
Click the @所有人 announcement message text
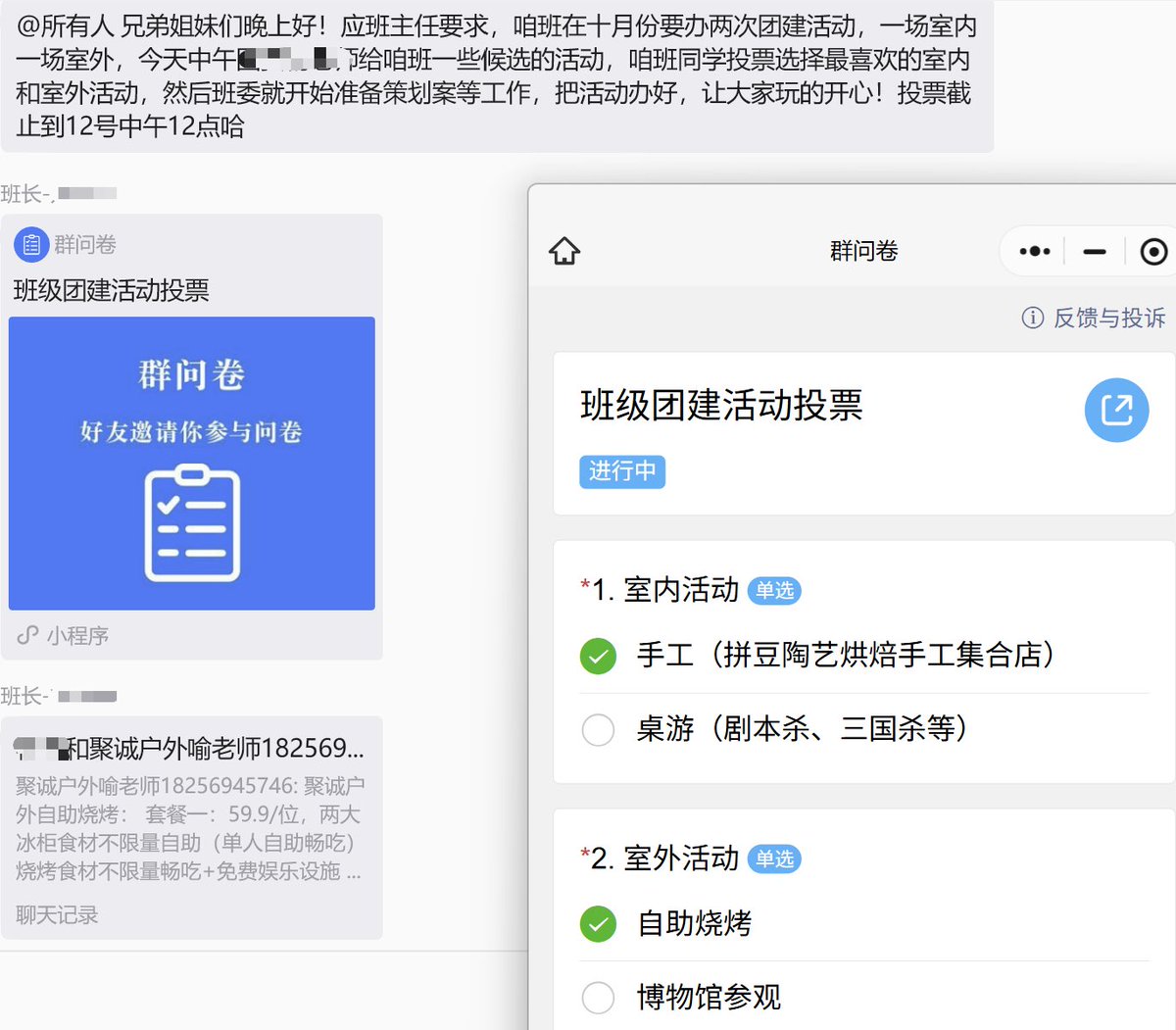(x=496, y=75)
